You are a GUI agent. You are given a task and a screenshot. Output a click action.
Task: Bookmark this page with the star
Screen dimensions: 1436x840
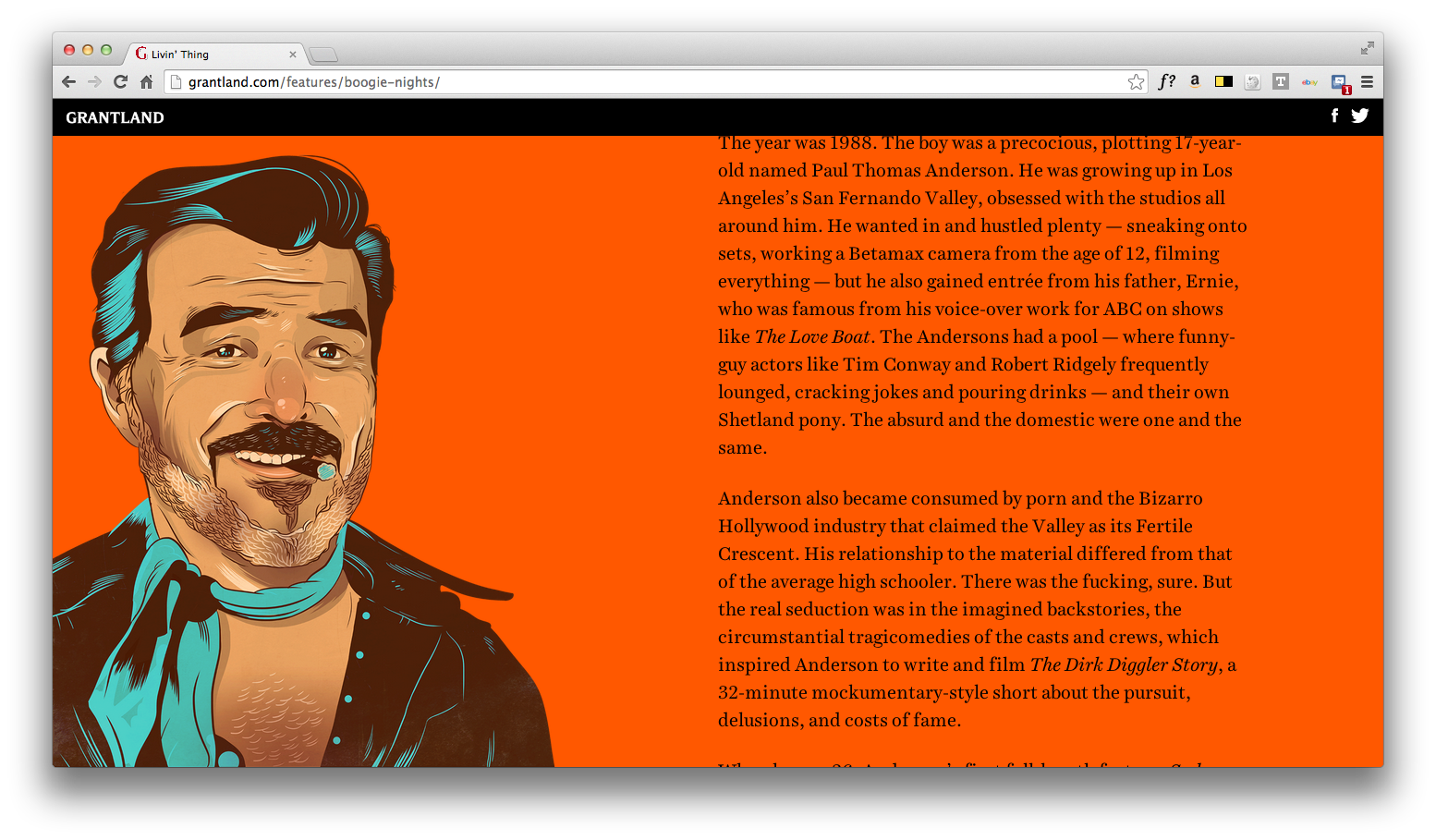1136,82
